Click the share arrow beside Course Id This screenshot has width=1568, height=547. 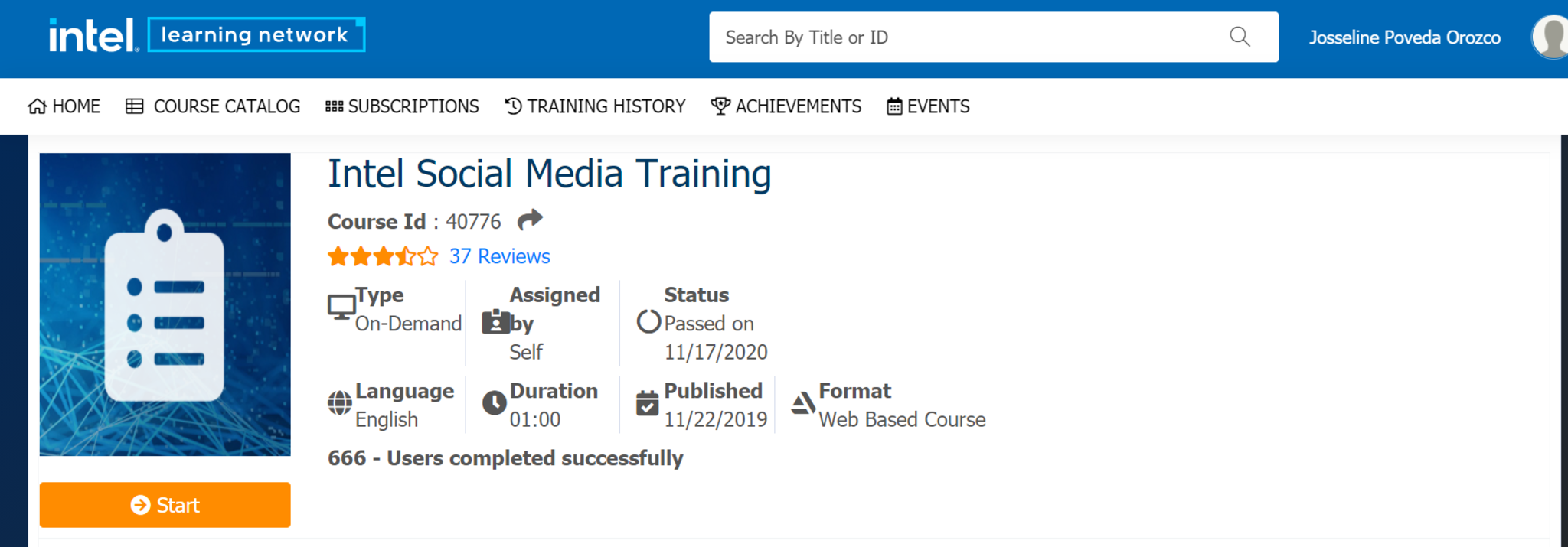[x=530, y=220]
